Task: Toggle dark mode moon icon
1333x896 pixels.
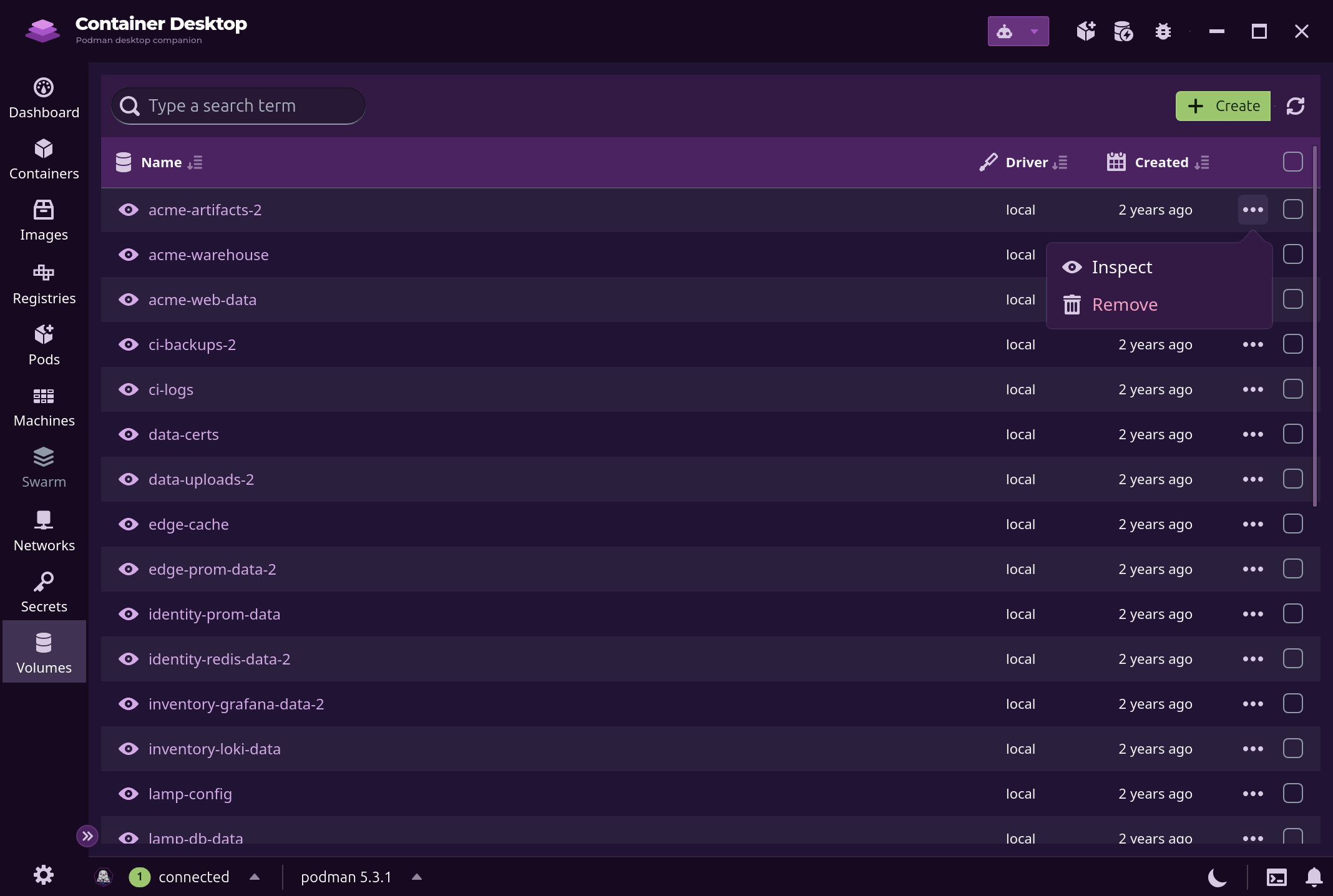Action: (x=1217, y=877)
